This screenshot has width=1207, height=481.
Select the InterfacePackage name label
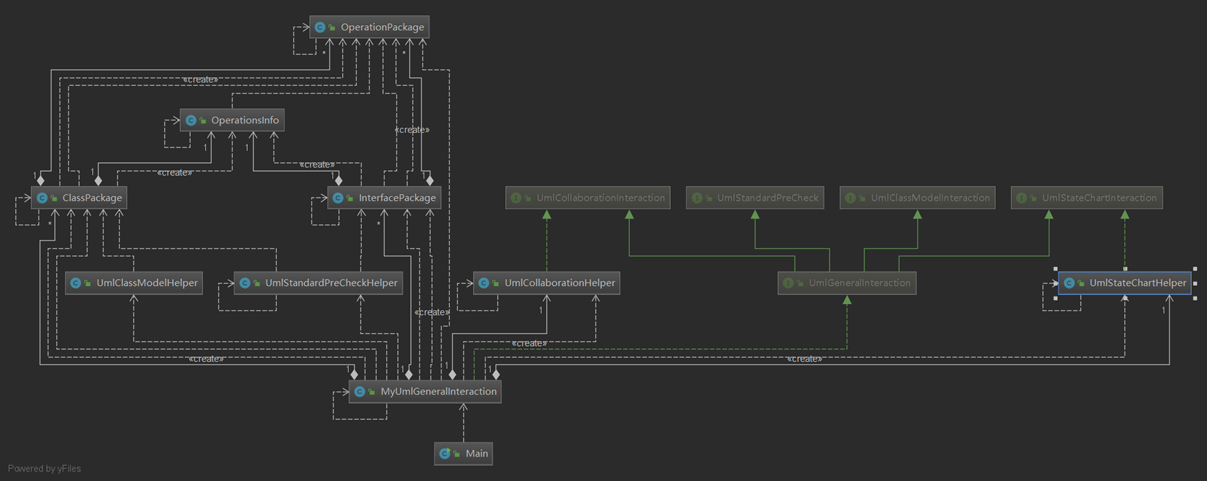[x=397, y=198]
